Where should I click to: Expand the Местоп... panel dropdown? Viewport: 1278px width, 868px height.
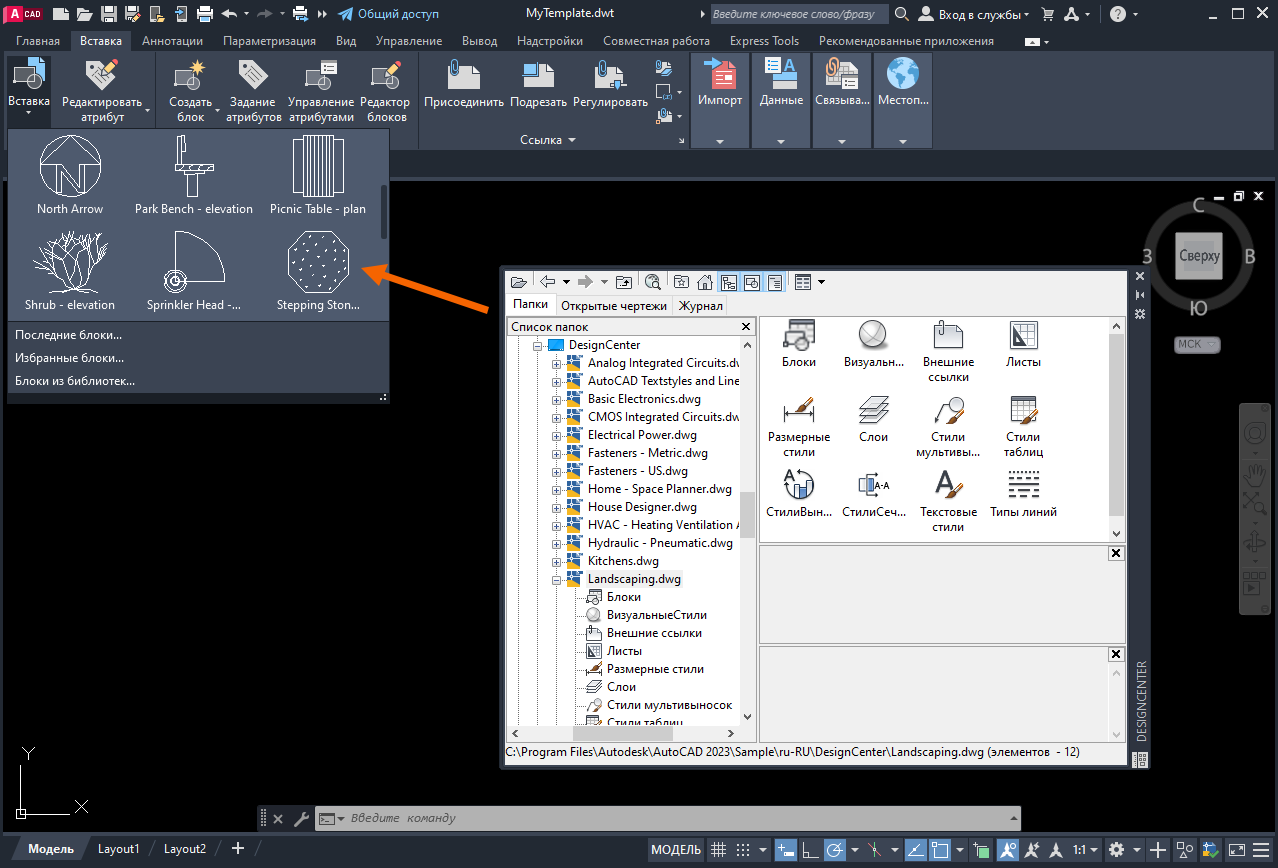(x=903, y=141)
